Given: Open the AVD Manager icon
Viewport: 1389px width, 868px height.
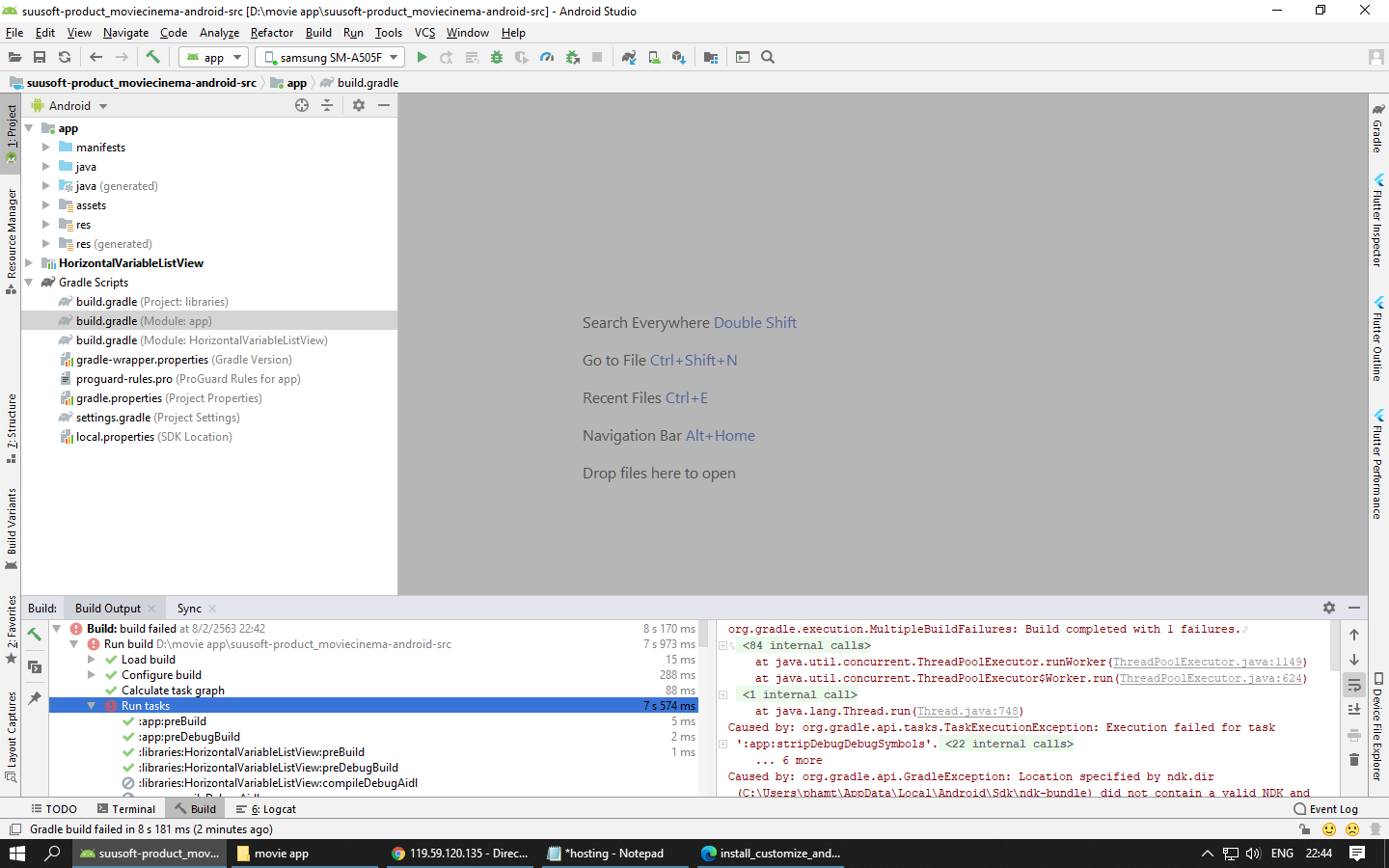Looking at the screenshot, I should 654,58.
